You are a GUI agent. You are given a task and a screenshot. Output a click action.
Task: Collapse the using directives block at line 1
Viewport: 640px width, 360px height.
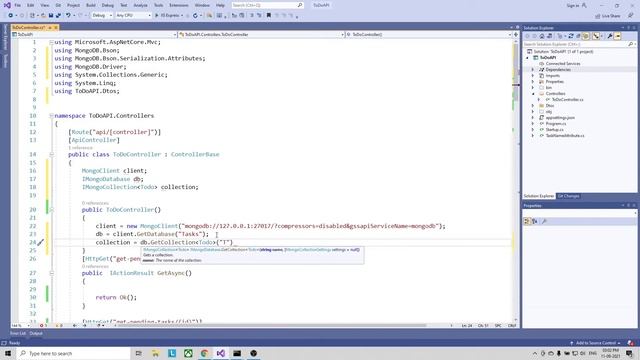click(52, 42)
